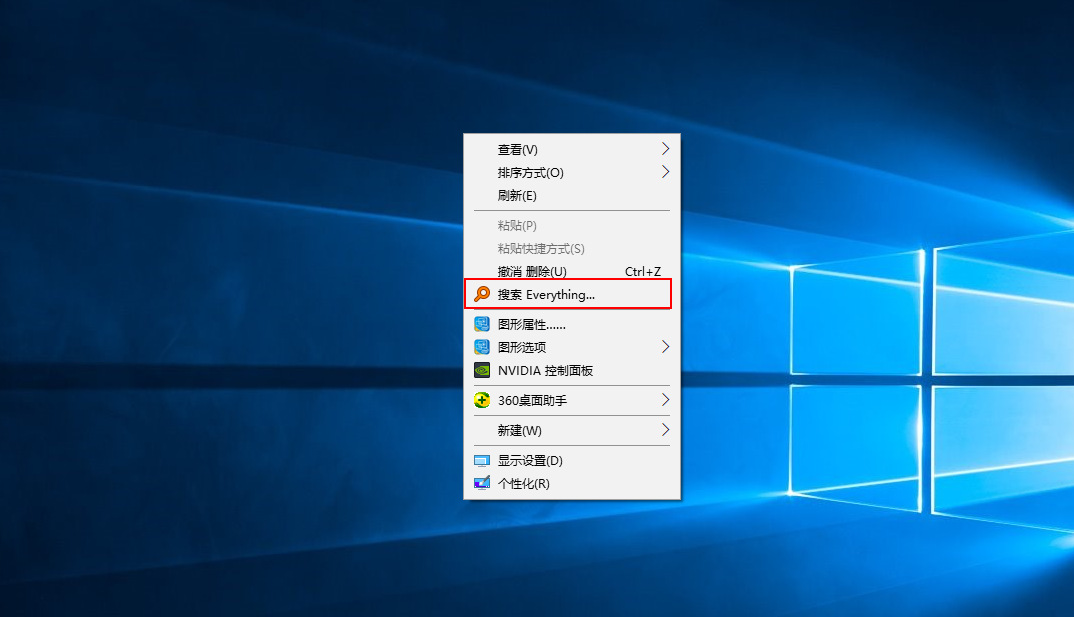Viewport: 1074px width, 617px height.
Task: Click the NVIDIA logo icon
Action: 482,370
